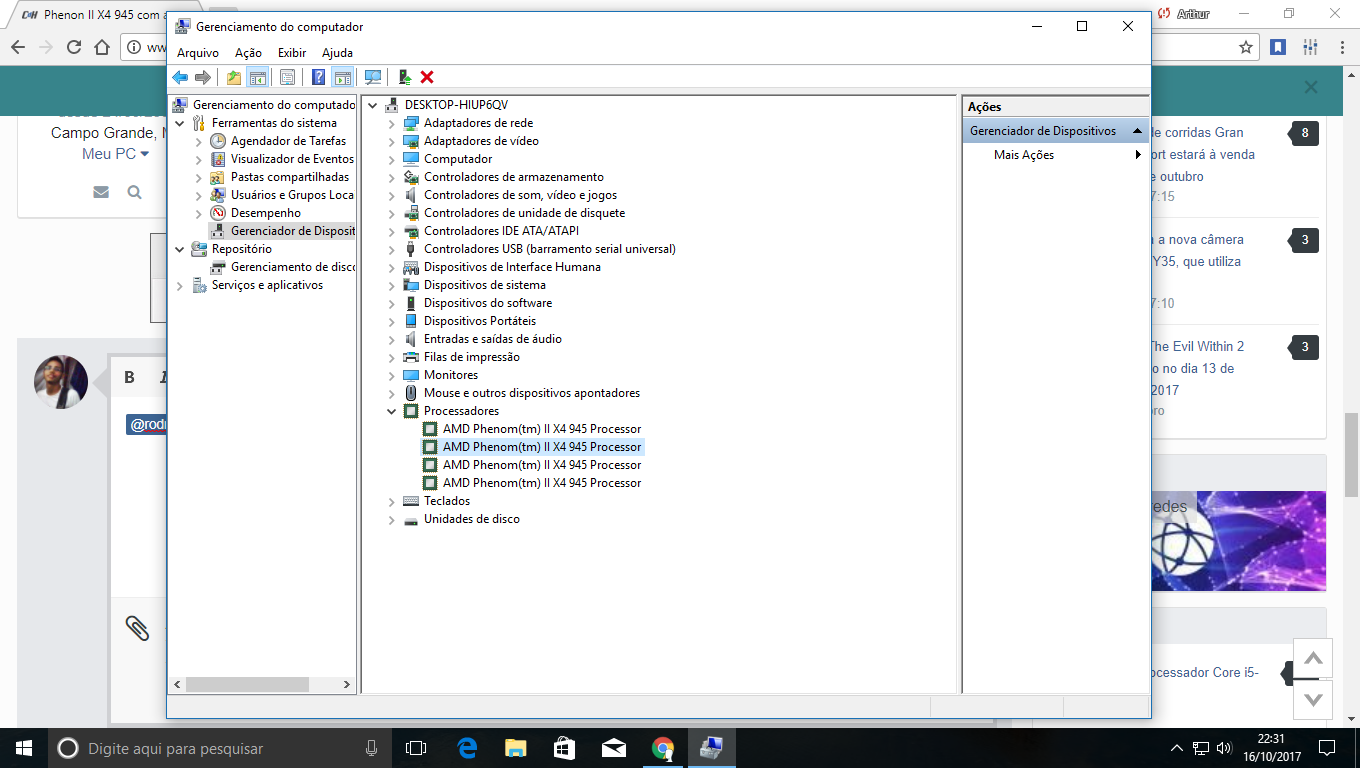1360x768 pixels.
Task: Click Task View taskbar icon
Action: pos(416,748)
